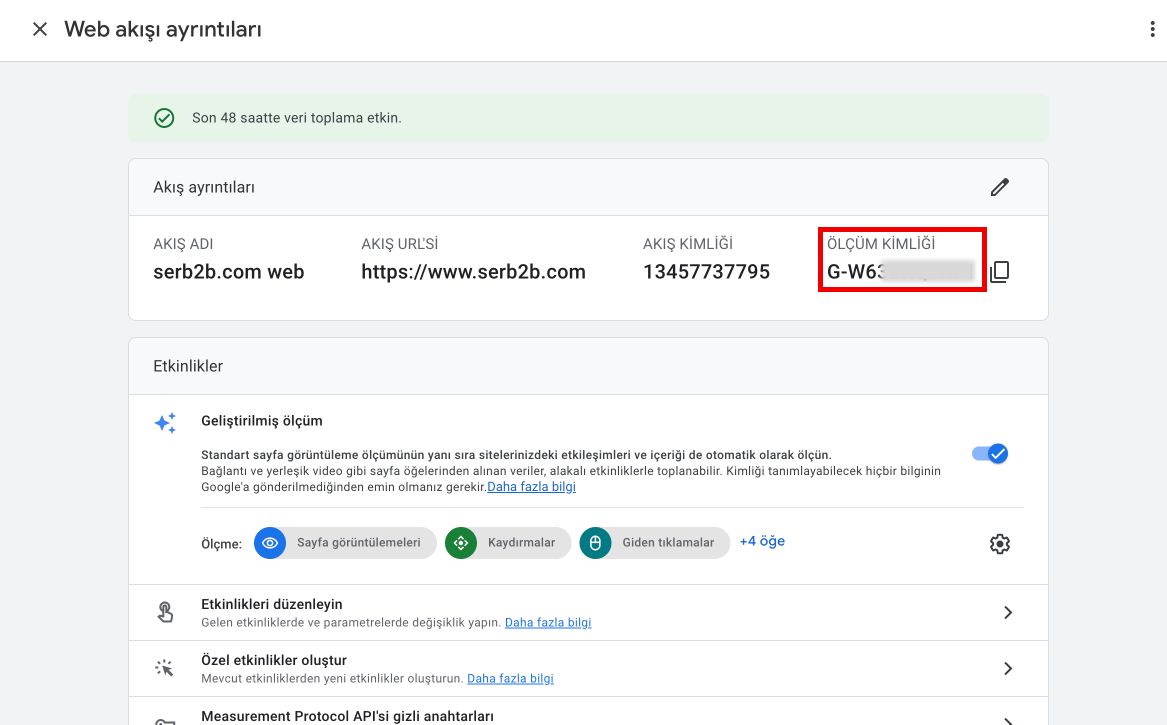The image size is (1167, 725).
Task: Click the Etkinlikleri düzenleyin hand icon
Action: click(x=165, y=612)
